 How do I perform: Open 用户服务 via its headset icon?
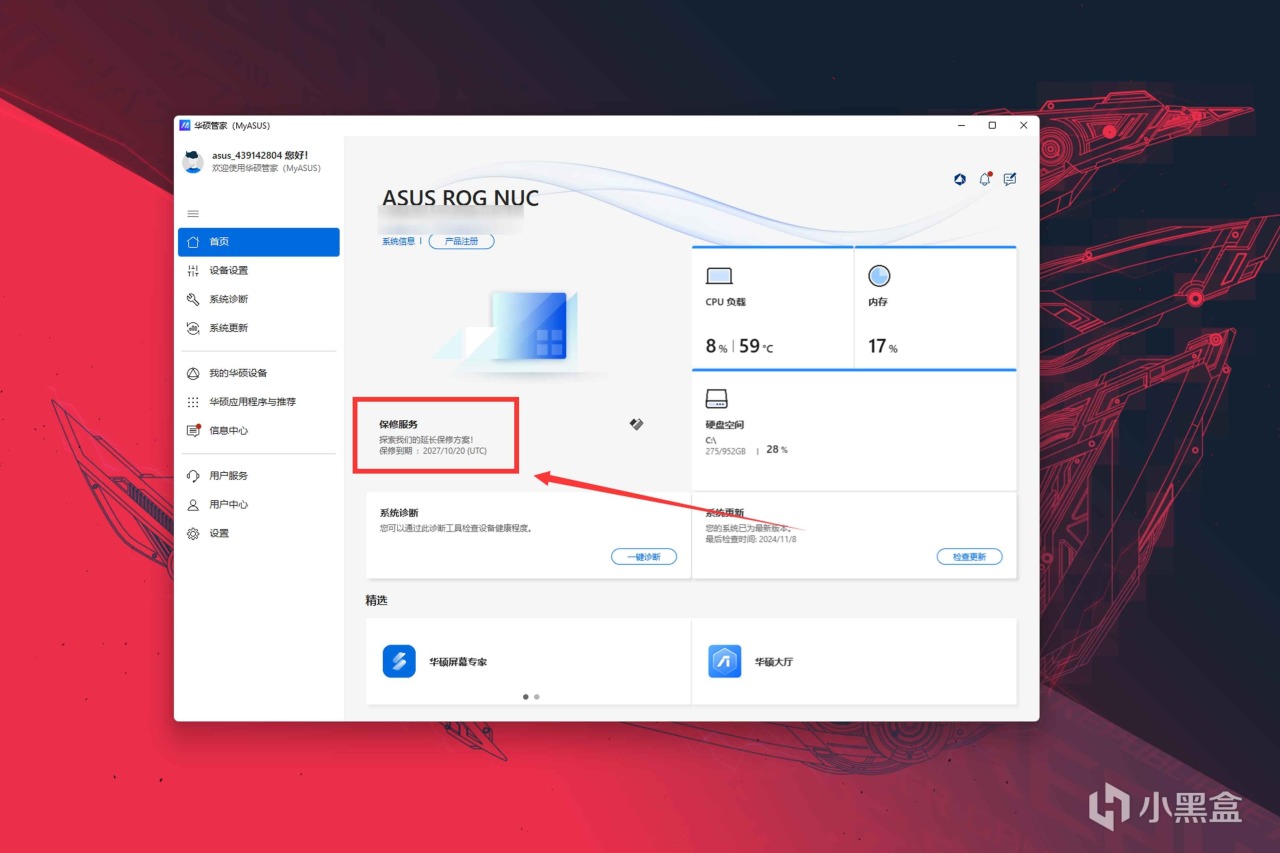click(x=193, y=476)
